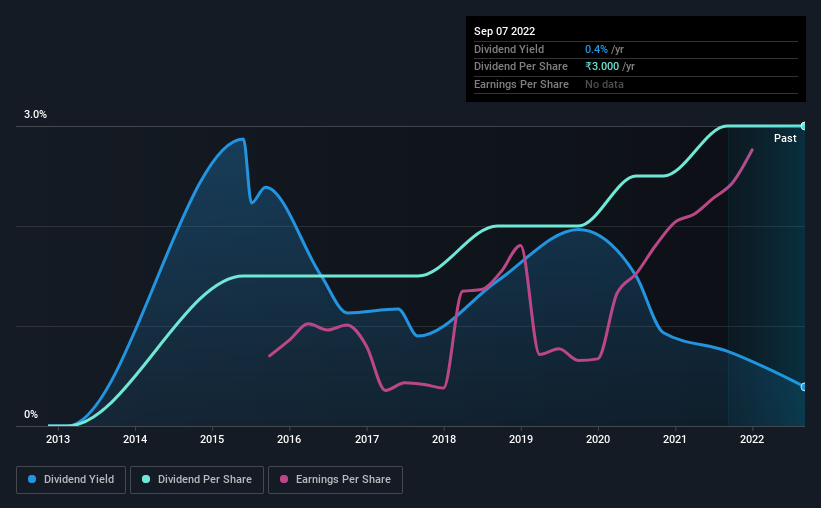Click the 0.4% dividend yield value
This screenshot has height=508, width=821.
[596, 49]
